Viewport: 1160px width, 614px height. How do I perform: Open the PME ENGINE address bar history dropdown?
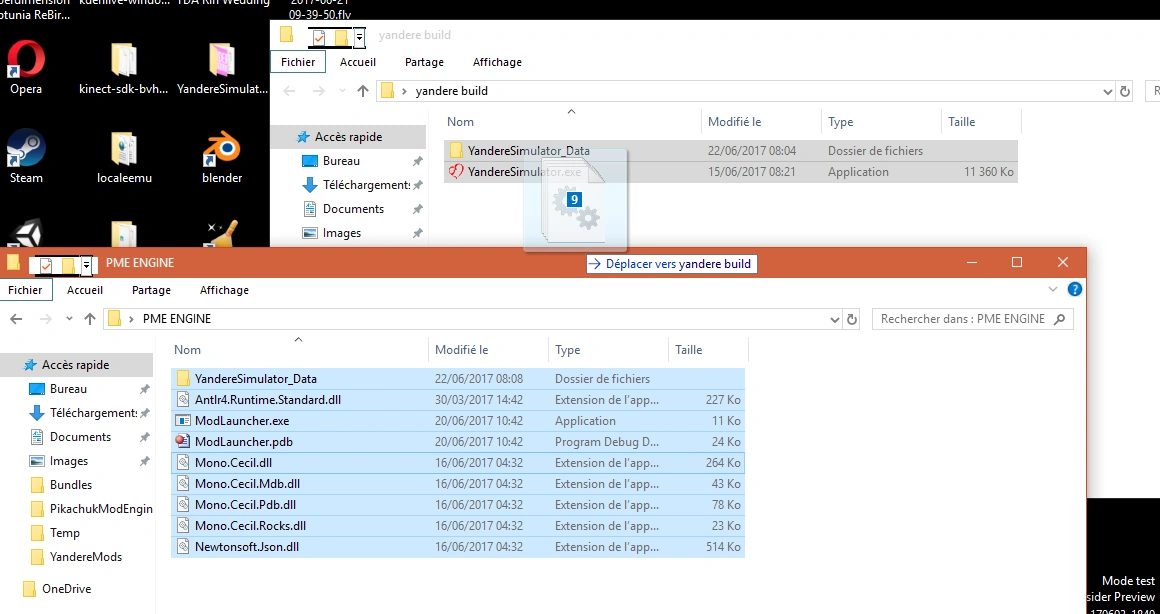[x=835, y=320]
